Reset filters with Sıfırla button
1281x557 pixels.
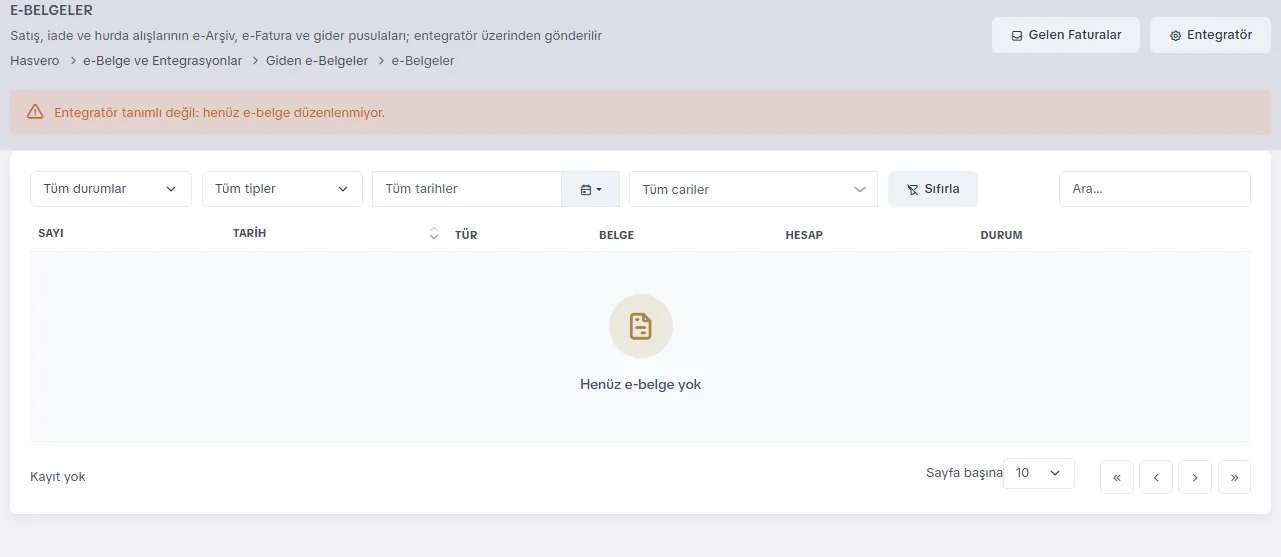click(x=933, y=189)
